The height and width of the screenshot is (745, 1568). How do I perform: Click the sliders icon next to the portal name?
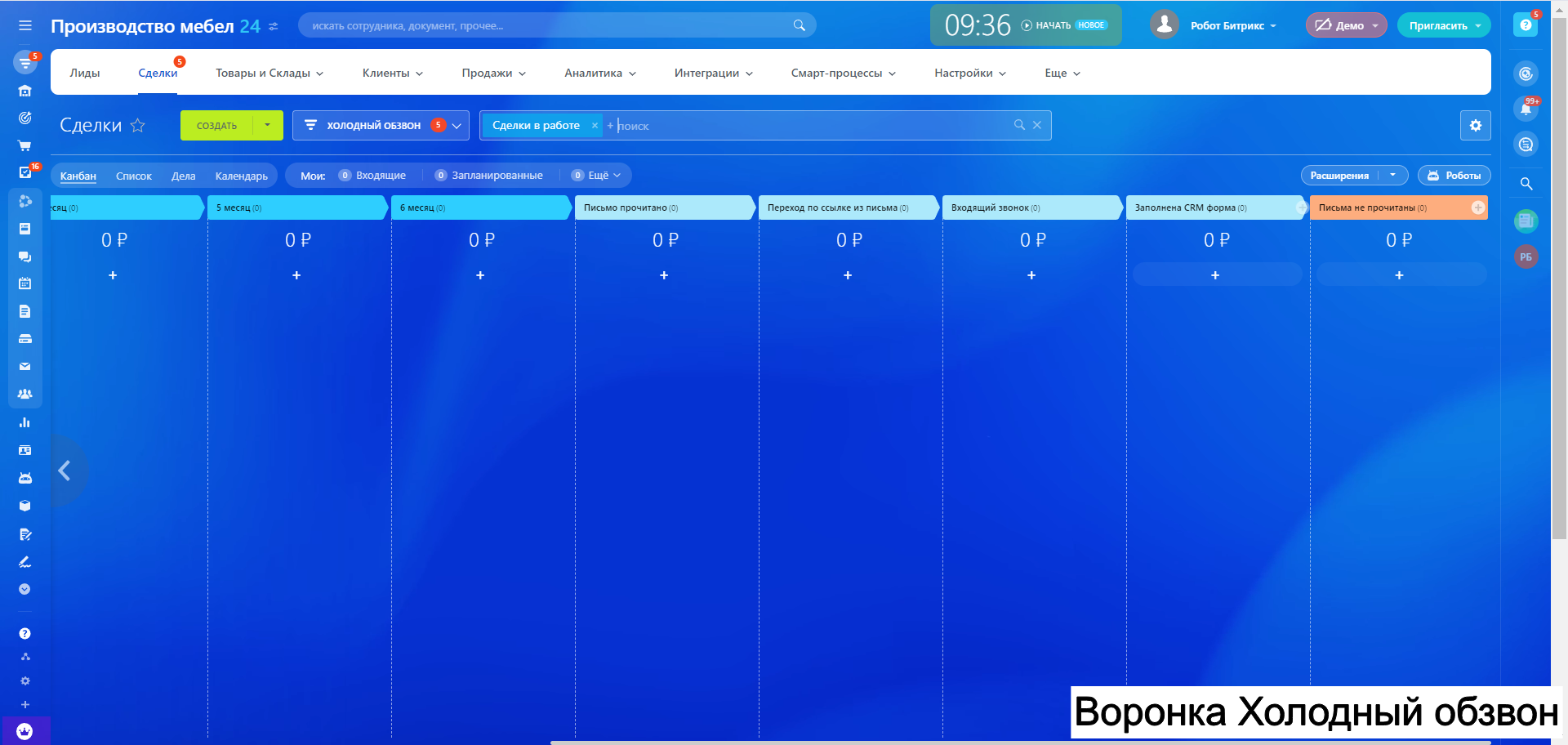274,26
